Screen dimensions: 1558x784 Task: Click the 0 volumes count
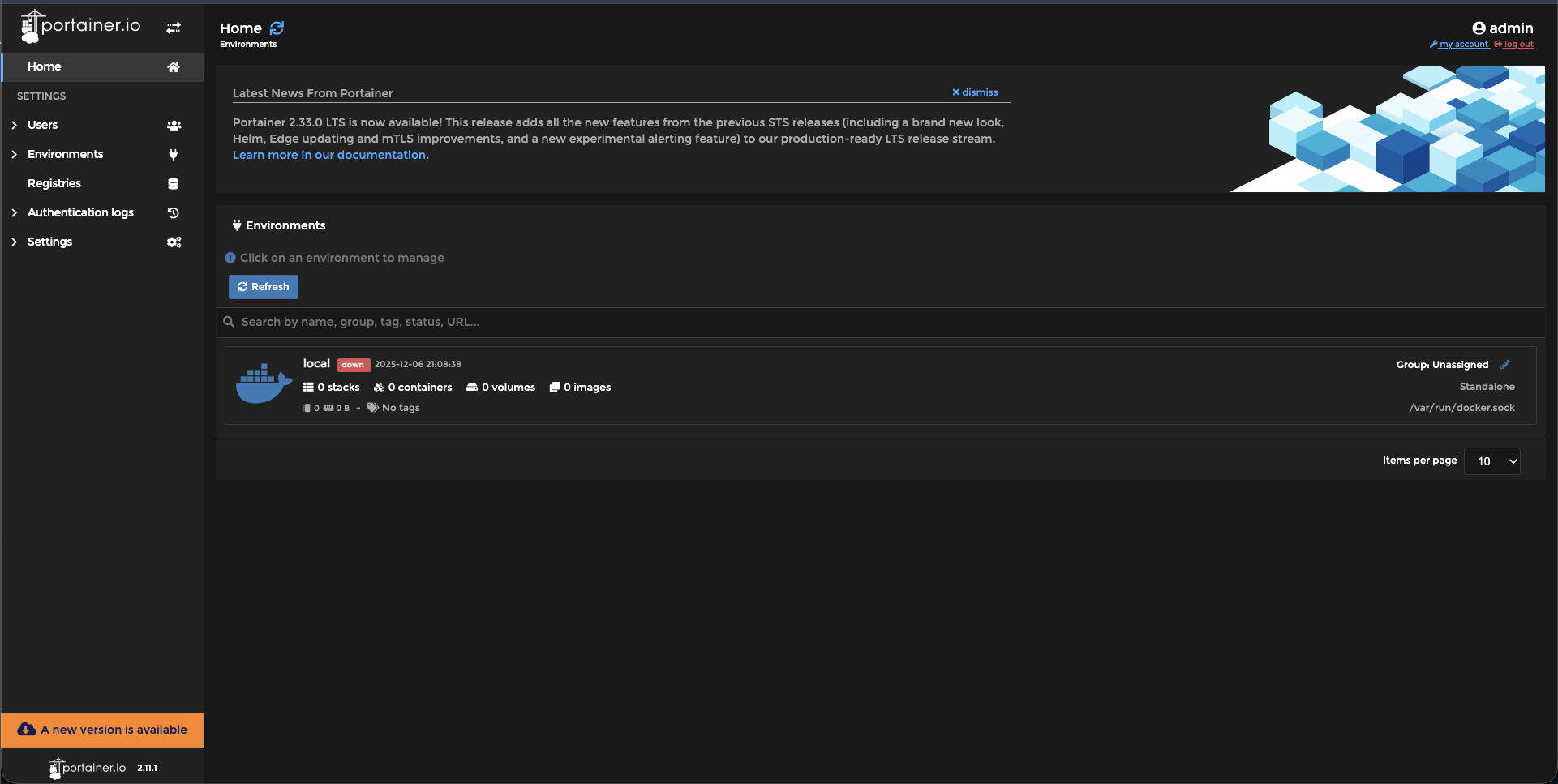[509, 388]
